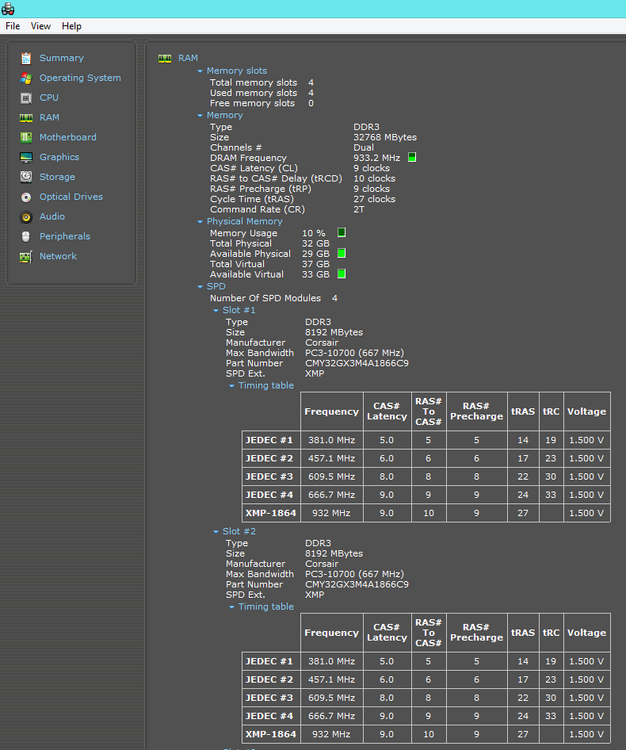Click the CPU chip icon
This screenshot has height=750, width=626.
coord(26,98)
